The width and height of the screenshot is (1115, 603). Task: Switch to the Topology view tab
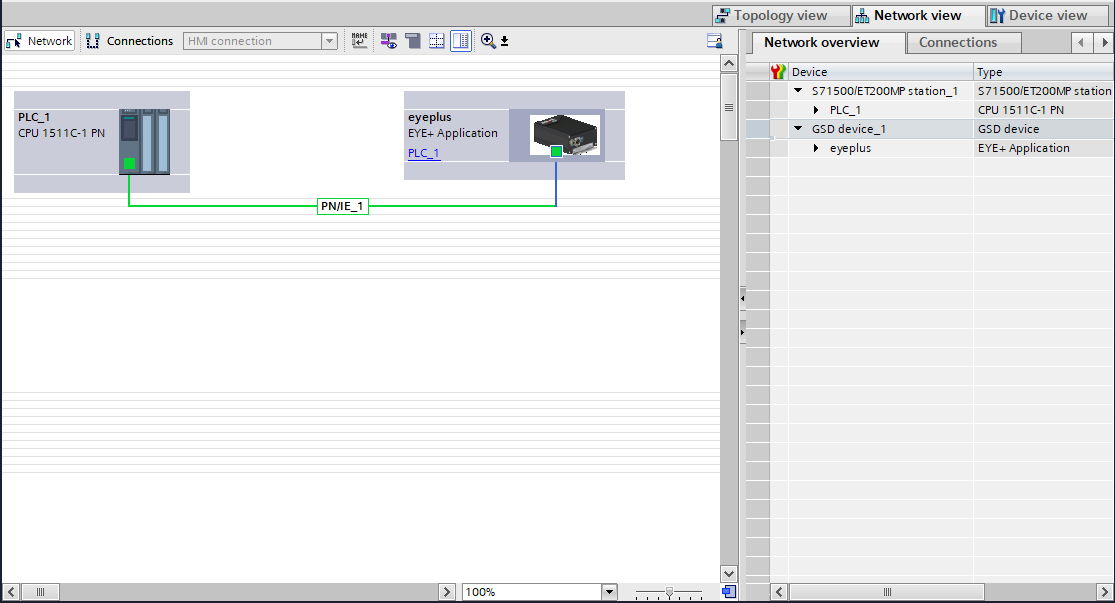[x=772, y=15]
